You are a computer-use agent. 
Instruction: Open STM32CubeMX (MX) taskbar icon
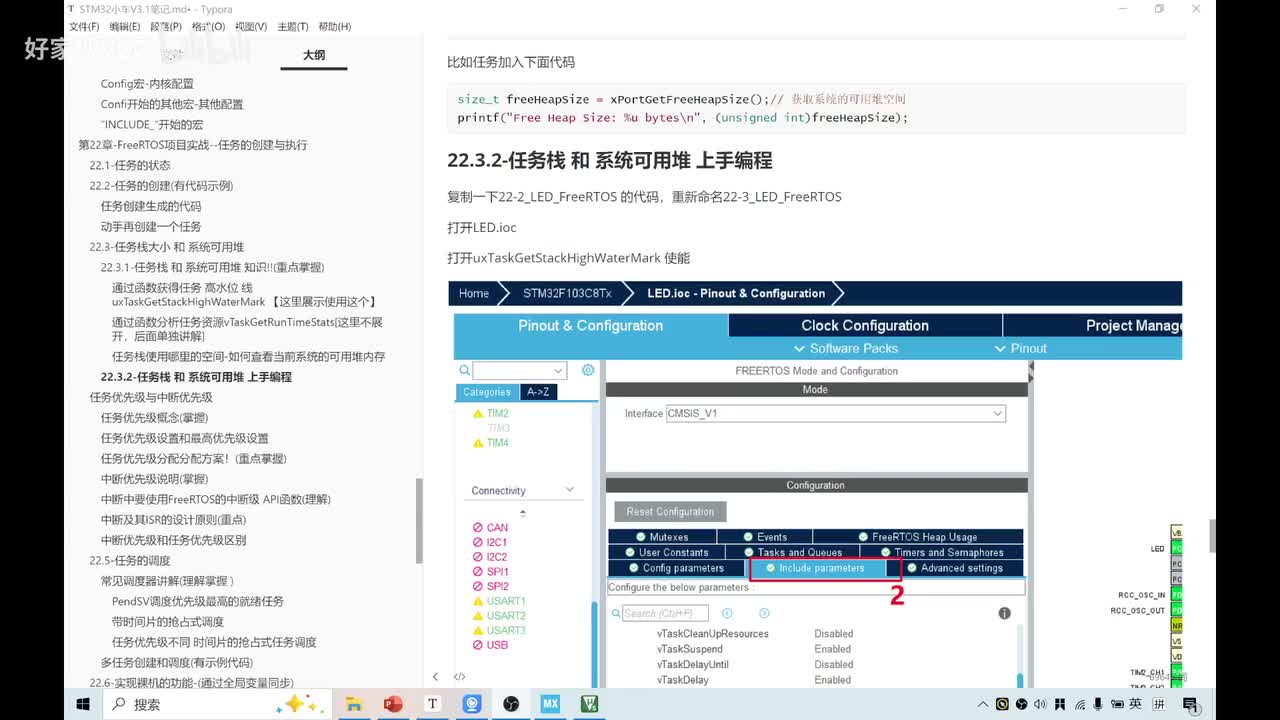point(550,704)
